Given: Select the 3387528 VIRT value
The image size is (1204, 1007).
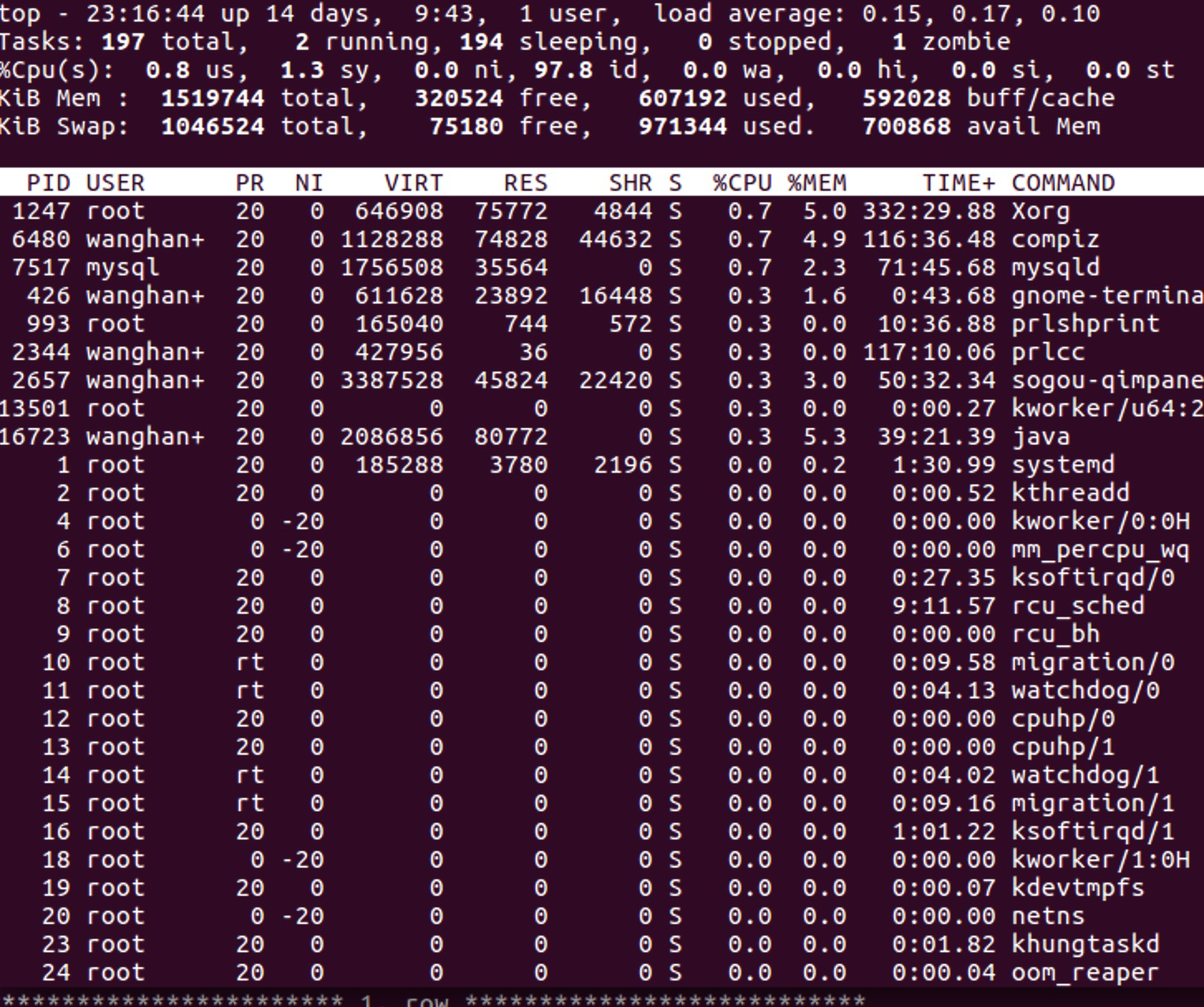Looking at the screenshot, I should pos(391,381).
